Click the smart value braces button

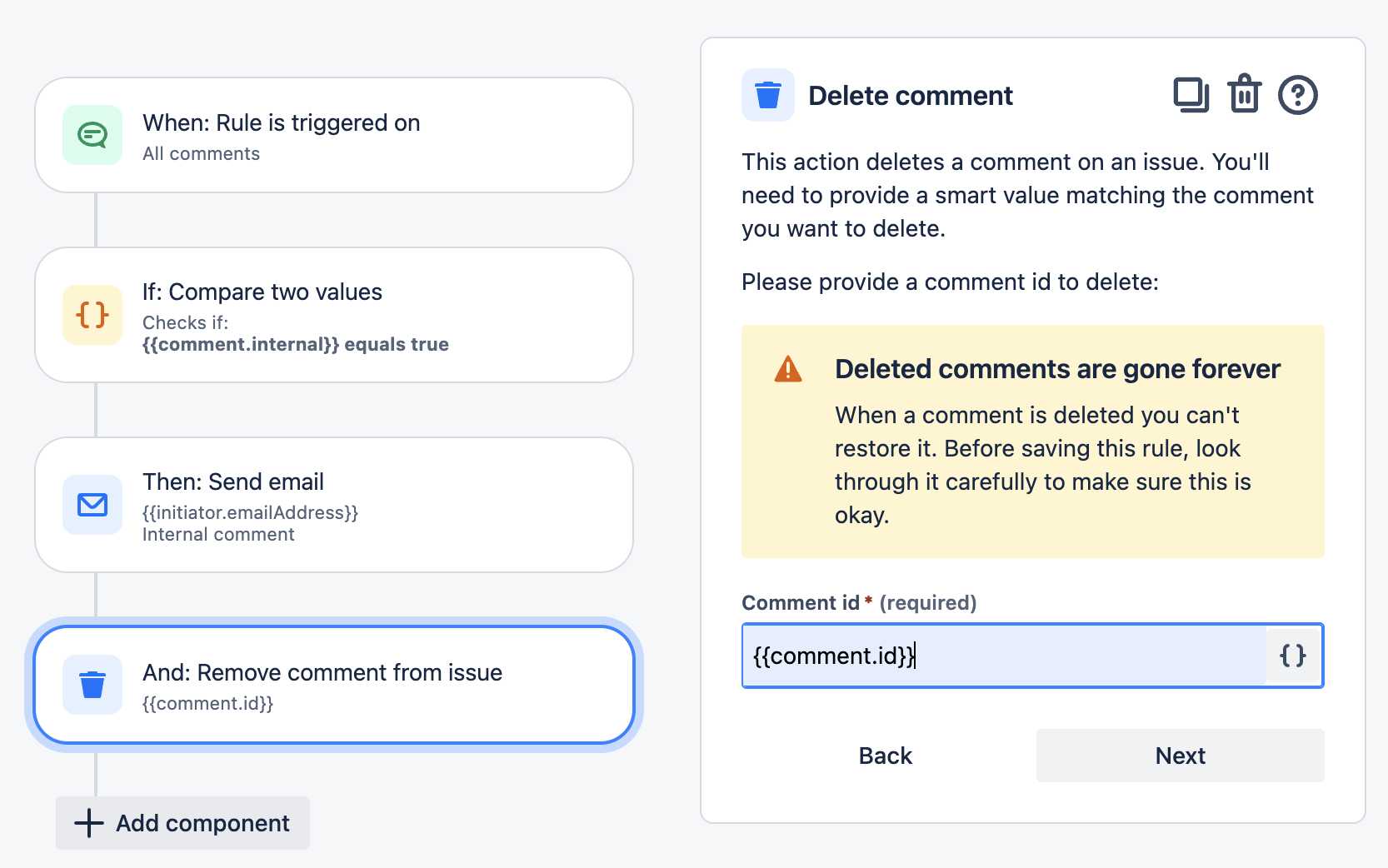coord(1292,656)
